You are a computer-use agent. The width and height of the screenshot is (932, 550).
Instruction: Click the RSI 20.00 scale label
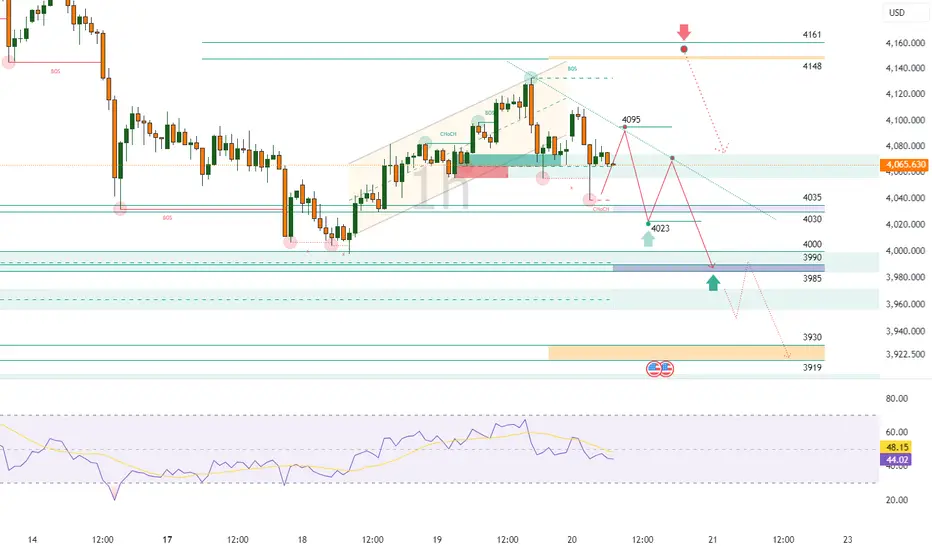pos(896,500)
